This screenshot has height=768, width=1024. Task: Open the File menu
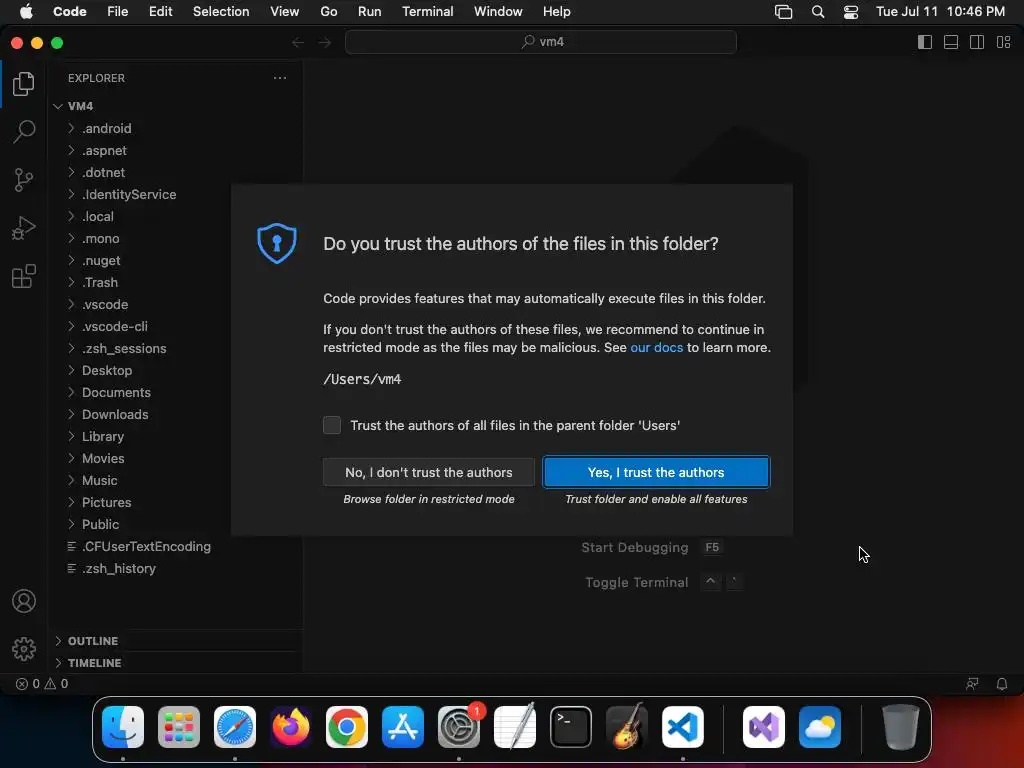118,12
